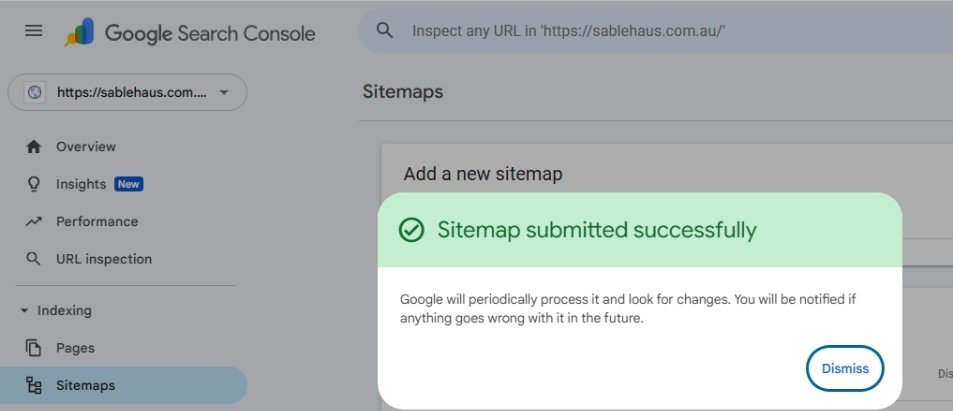Click the Inspect any URL search field
This screenshot has width=953, height=411.
[x=669, y=30]
